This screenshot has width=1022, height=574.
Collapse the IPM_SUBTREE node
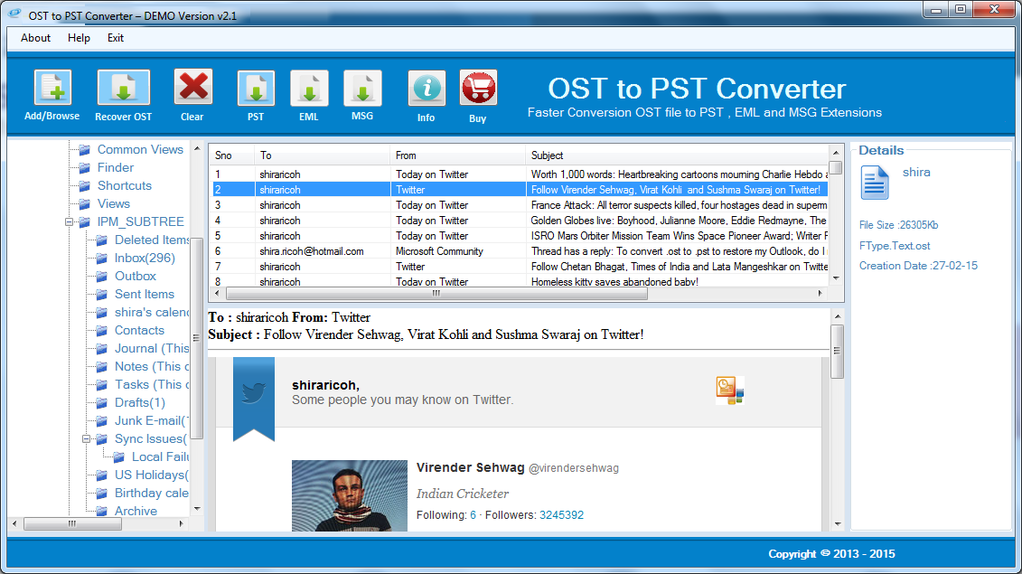tap(68, 222)
